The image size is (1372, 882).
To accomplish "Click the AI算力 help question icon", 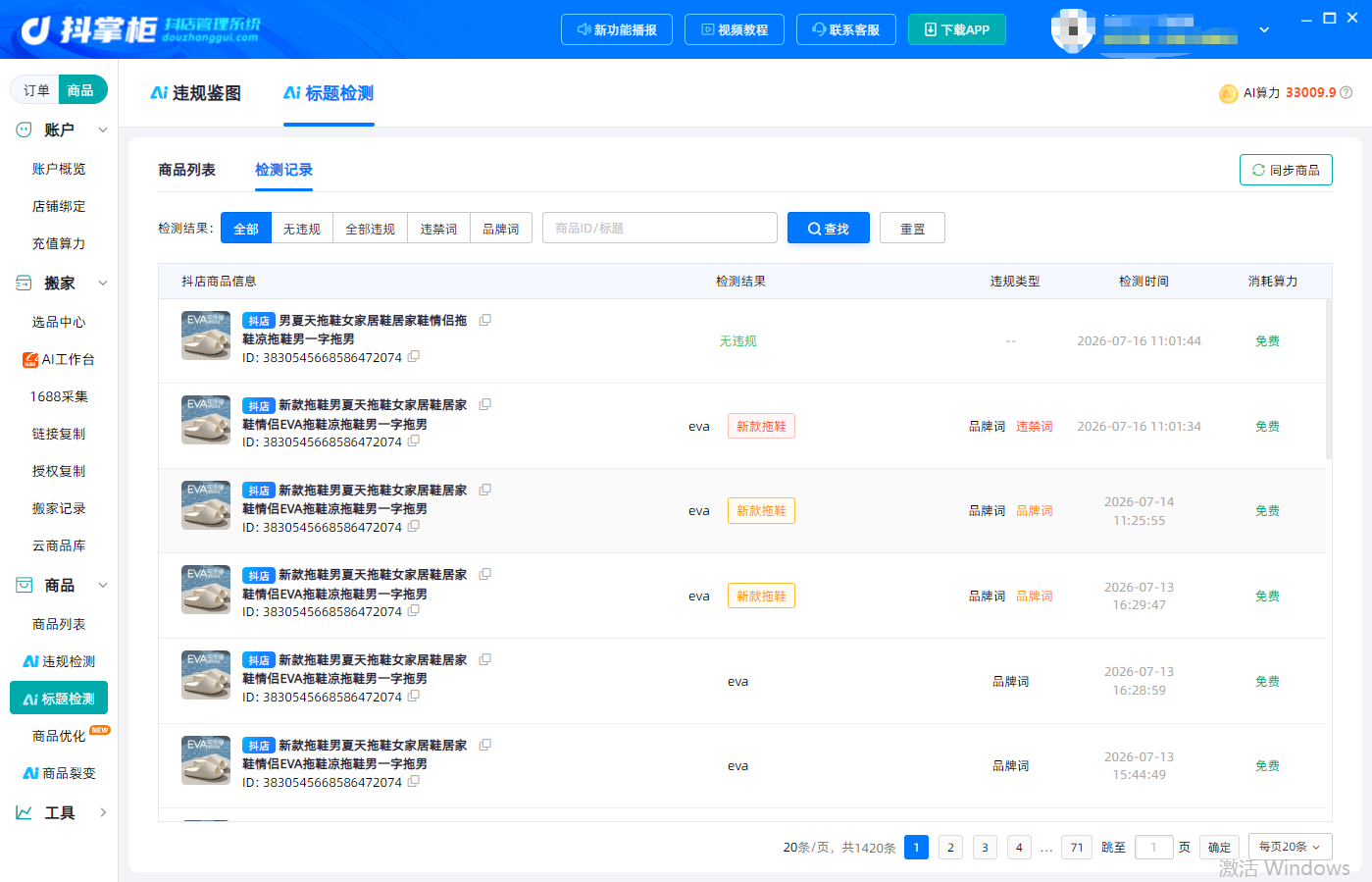I will click(1347, 92).
